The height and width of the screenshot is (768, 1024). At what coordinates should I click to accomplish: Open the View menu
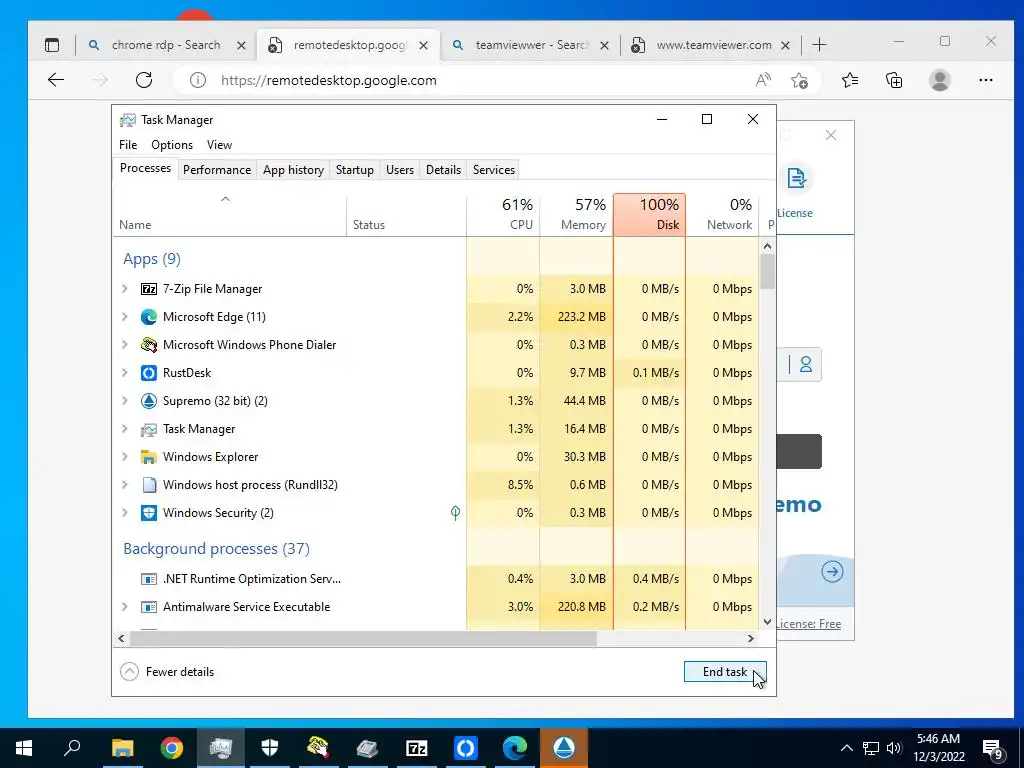219,145
